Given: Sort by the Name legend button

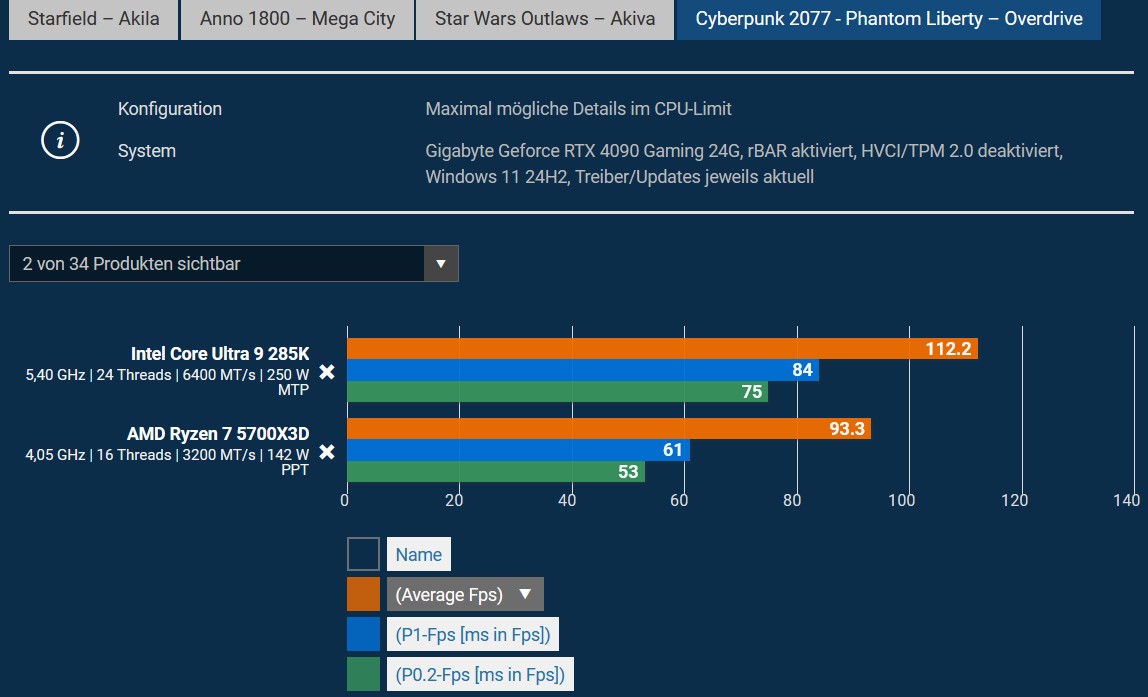Looking at the screenshot, I should (x=419, y=554).
